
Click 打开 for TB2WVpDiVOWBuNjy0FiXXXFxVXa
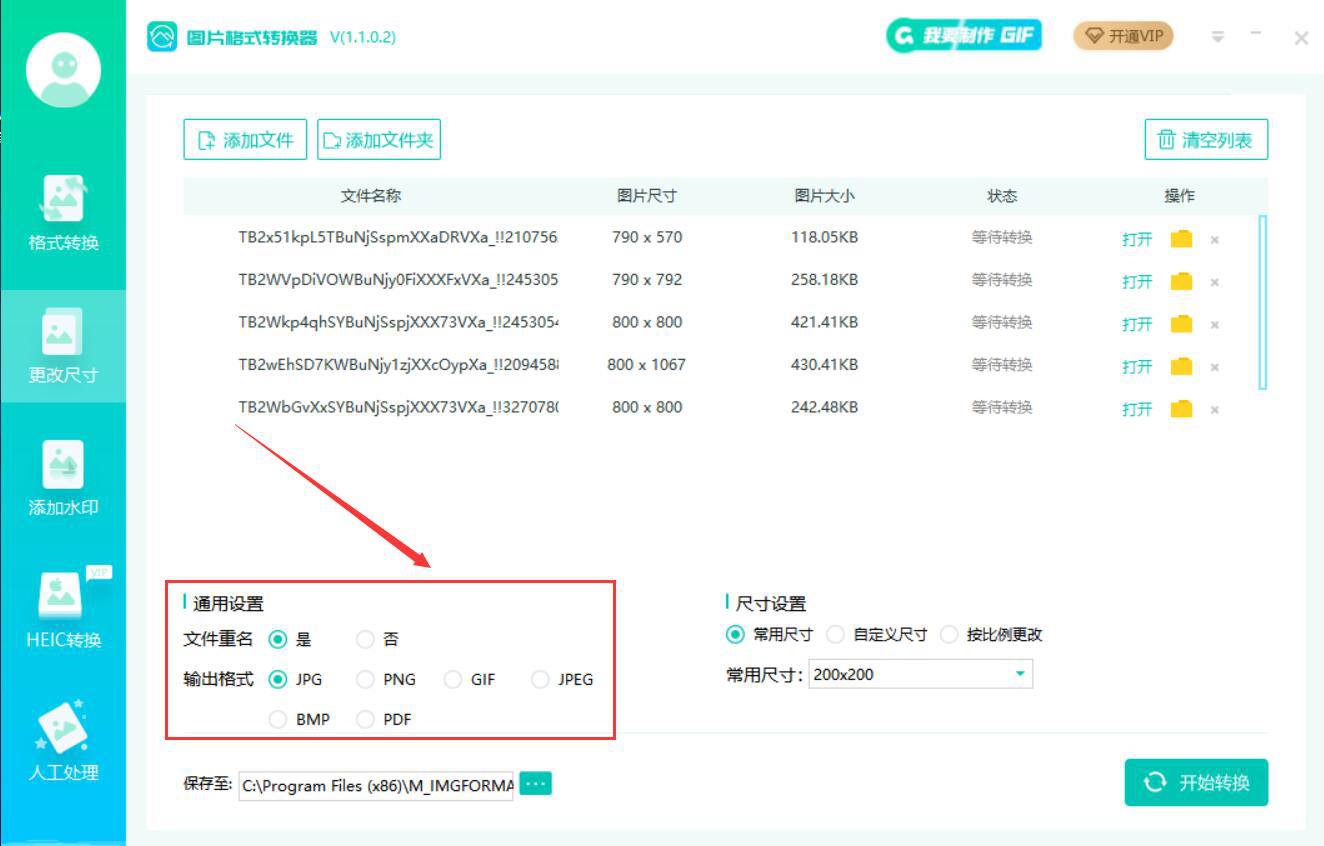1137,282
